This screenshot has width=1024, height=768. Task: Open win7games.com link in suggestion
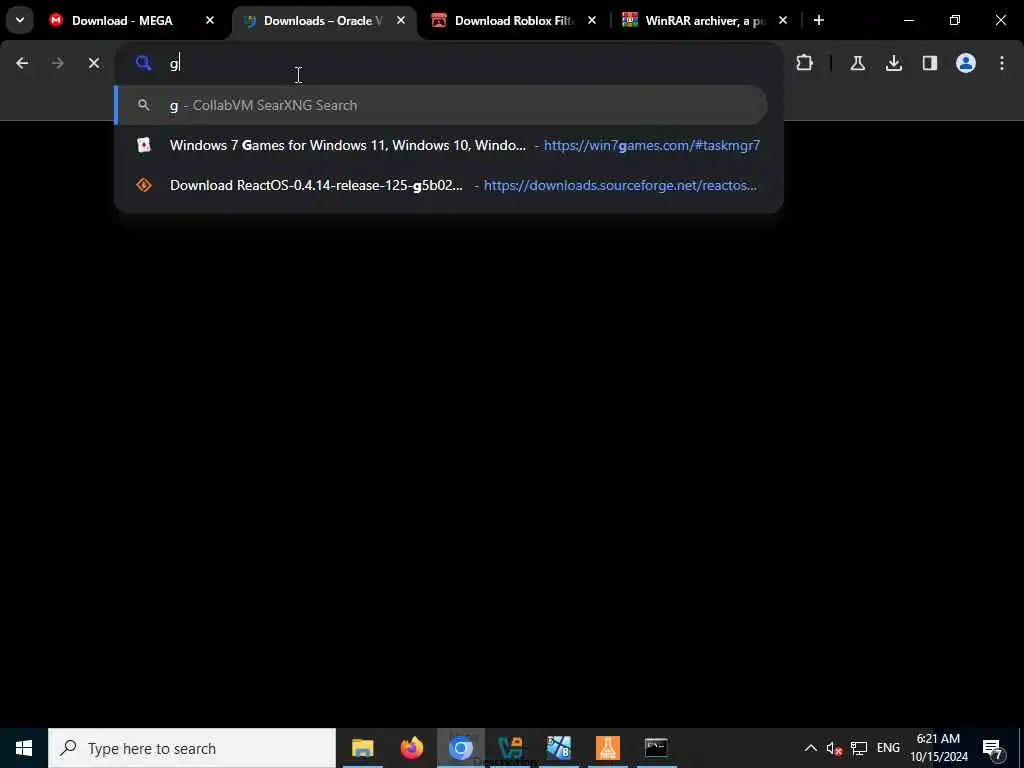click(x=652, y=145)
